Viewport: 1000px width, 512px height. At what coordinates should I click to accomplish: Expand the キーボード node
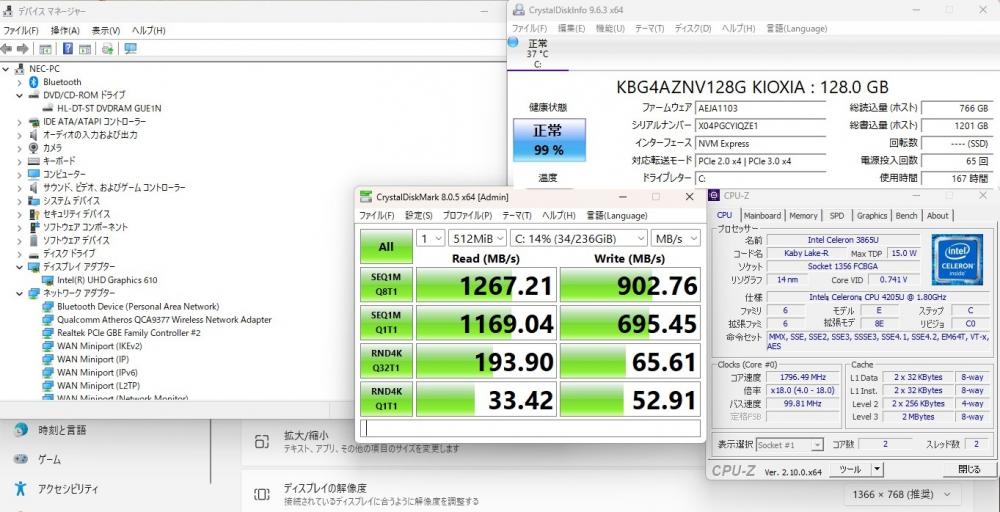(19, 161)
